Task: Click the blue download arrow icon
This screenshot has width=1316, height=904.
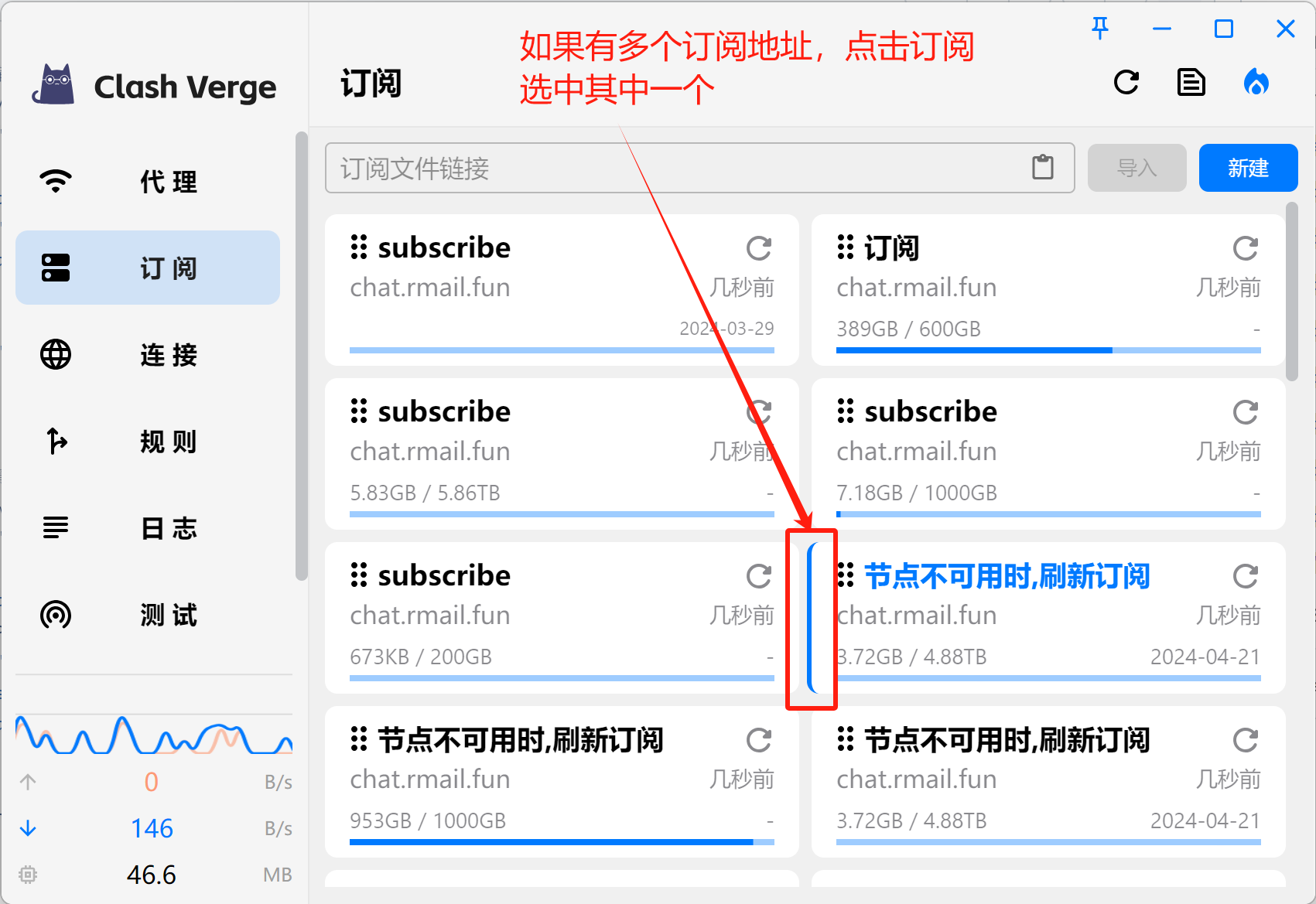Action: [28, 828]
